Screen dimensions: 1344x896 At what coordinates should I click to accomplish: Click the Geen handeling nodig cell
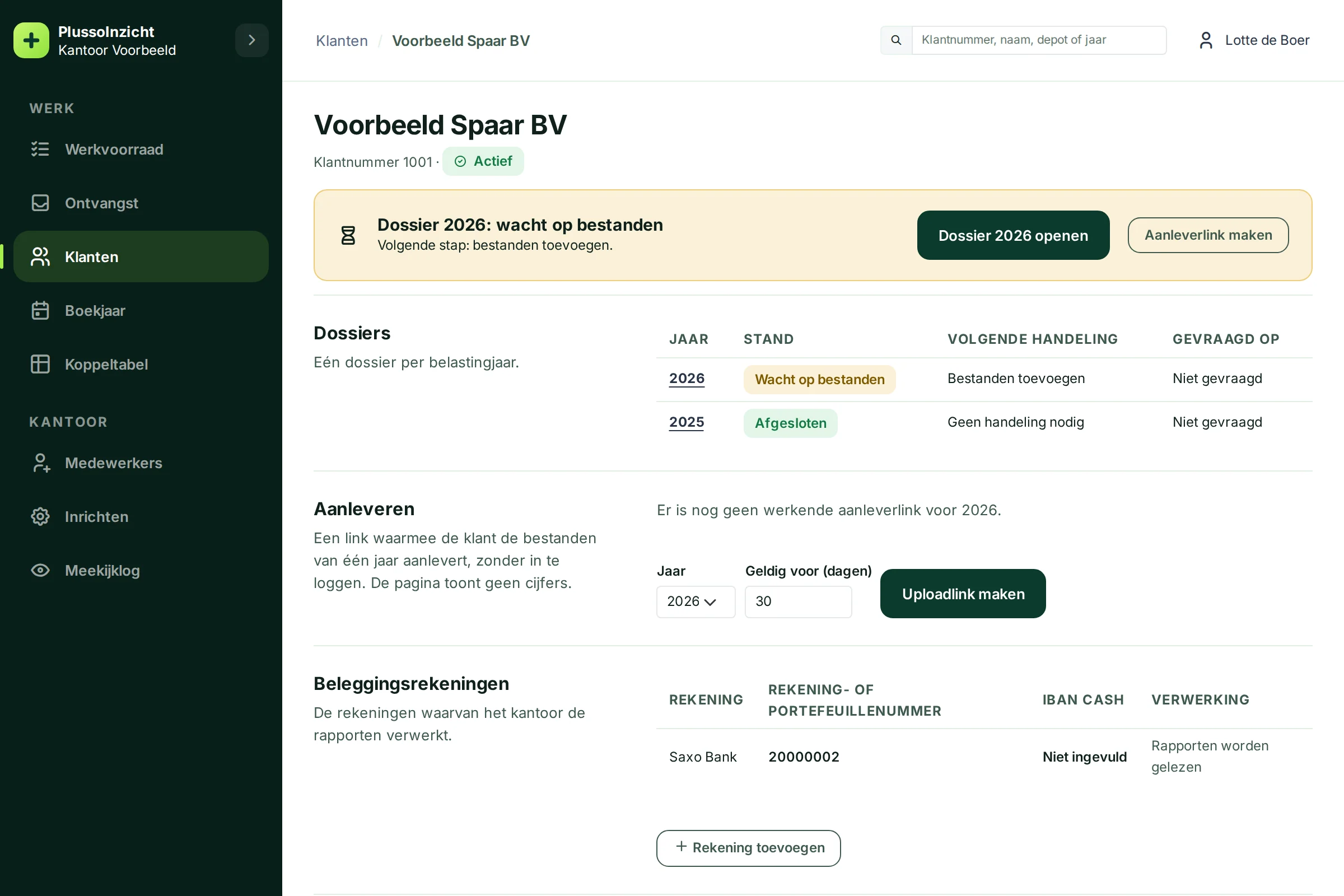1015,422
